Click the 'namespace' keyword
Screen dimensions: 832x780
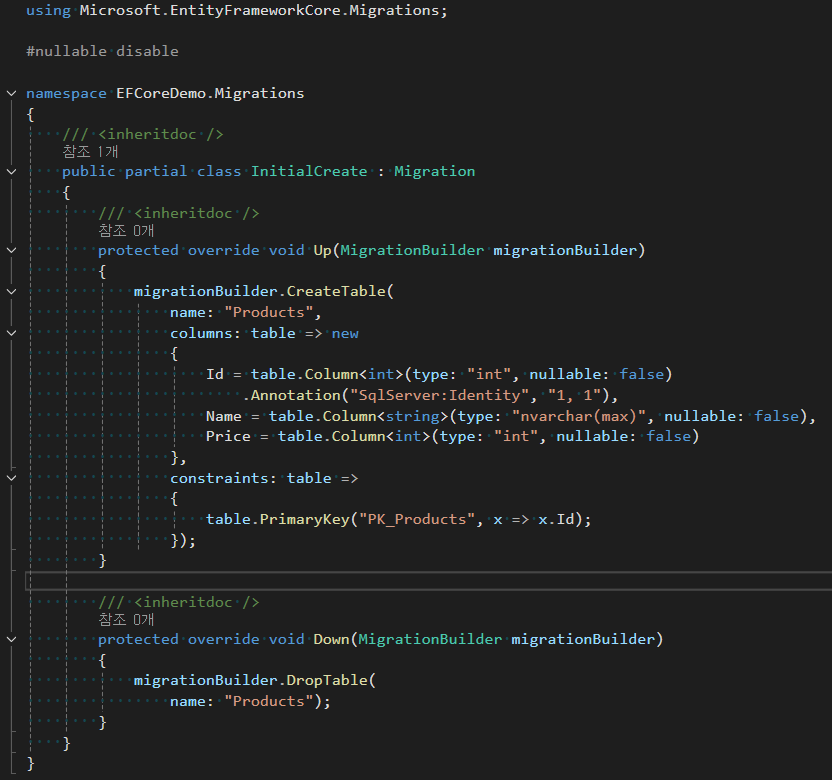pos(66,93)
